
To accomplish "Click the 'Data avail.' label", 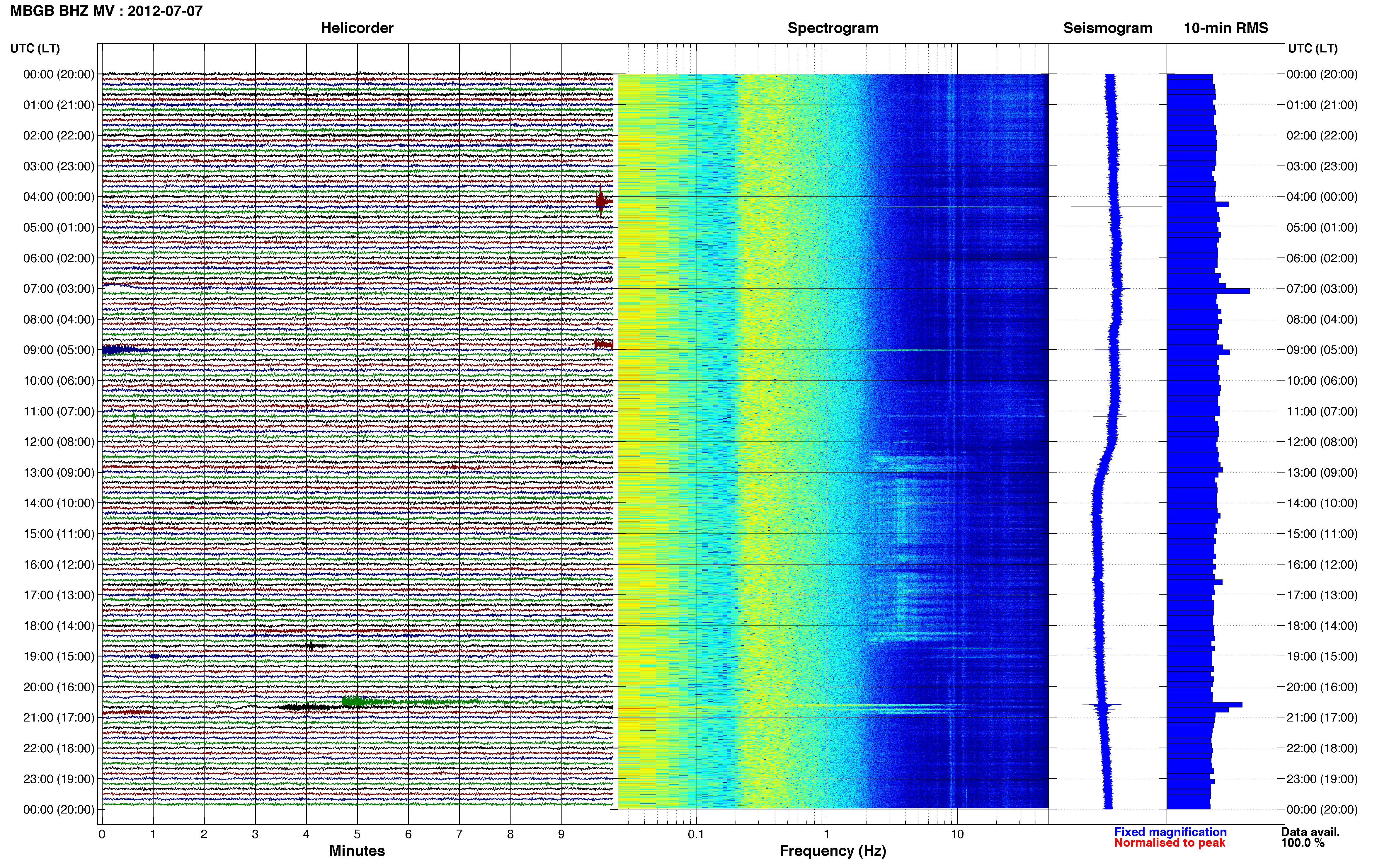I will (1310, 832).
